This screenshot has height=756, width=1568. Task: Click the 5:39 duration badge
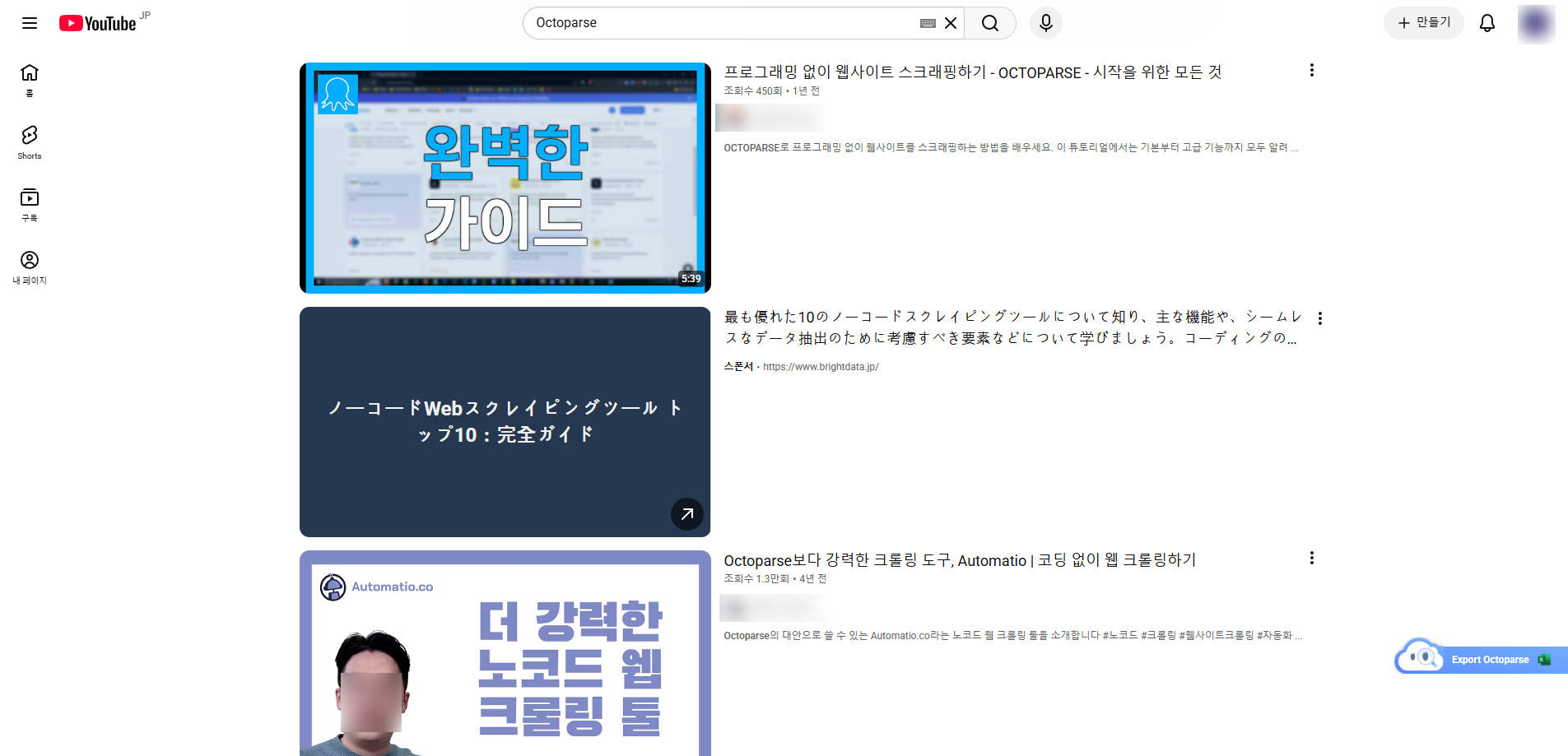coord(691,279)
